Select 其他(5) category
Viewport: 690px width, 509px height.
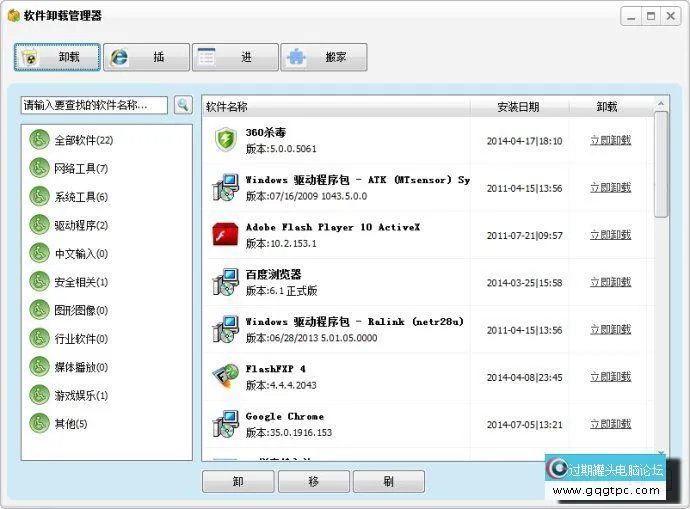pos(71,424)
